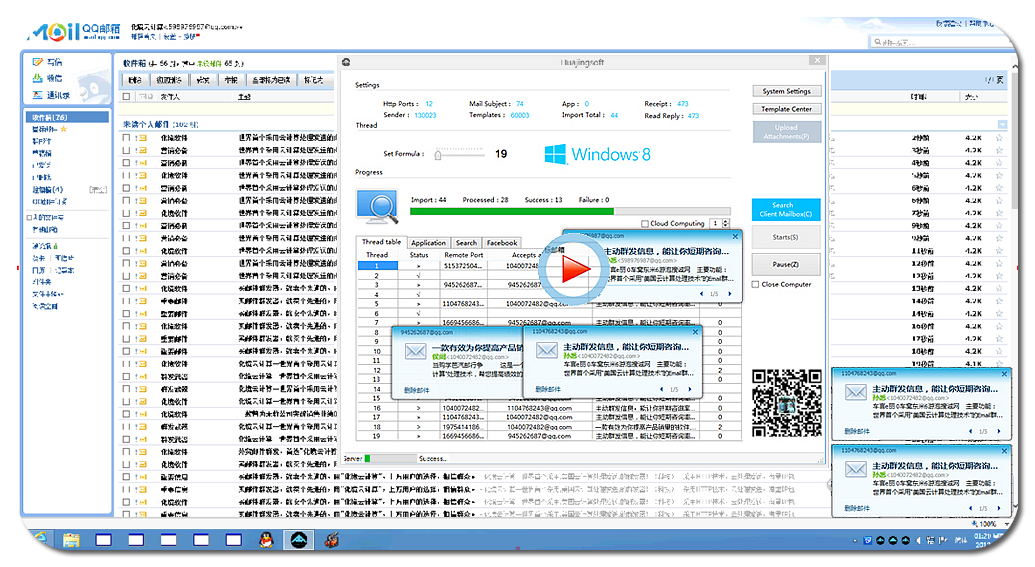Select highlighted thread 1 cell in the table
Viewport: 1035px width, 567px height.
coord(378,265)
